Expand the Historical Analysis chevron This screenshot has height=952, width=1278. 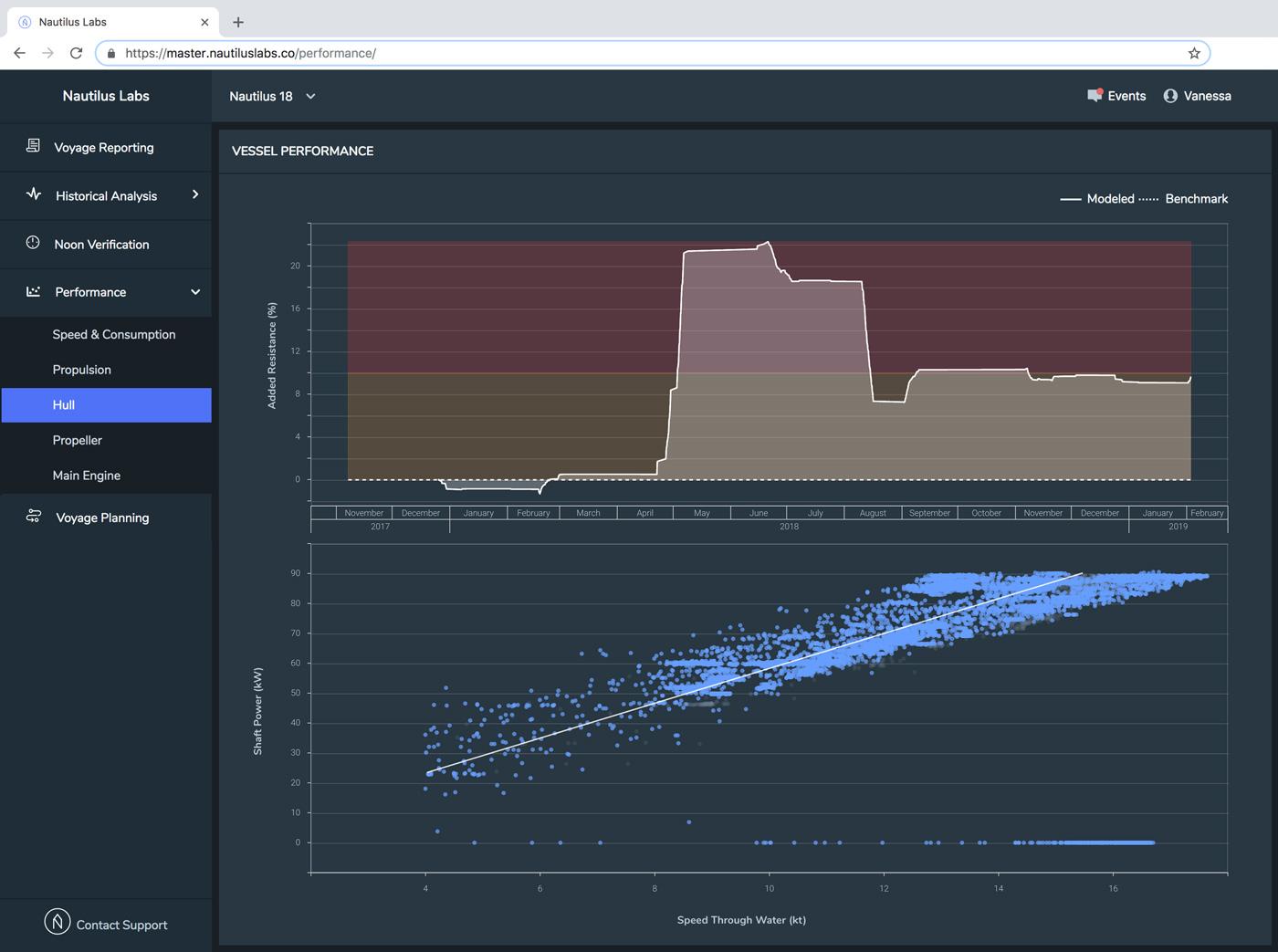[x=195, y=194]
